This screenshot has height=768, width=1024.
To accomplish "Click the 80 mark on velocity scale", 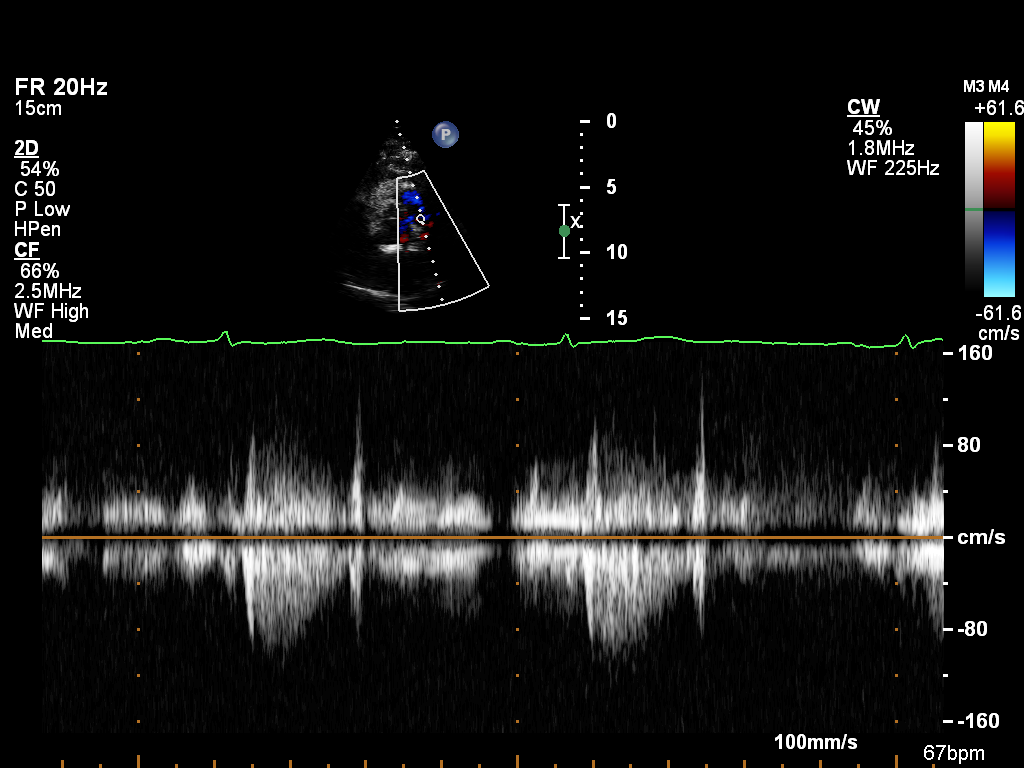I will point(968,445).
